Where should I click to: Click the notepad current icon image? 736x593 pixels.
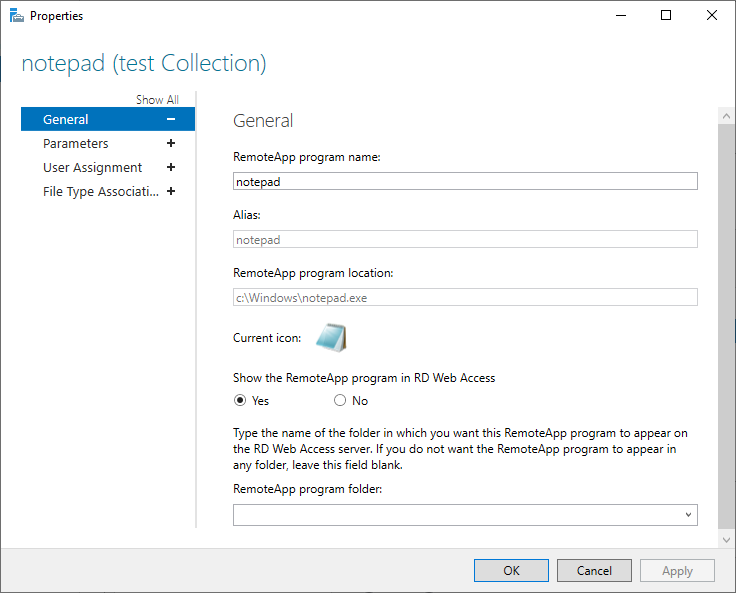pyautogui.click(x=331, y=338)
